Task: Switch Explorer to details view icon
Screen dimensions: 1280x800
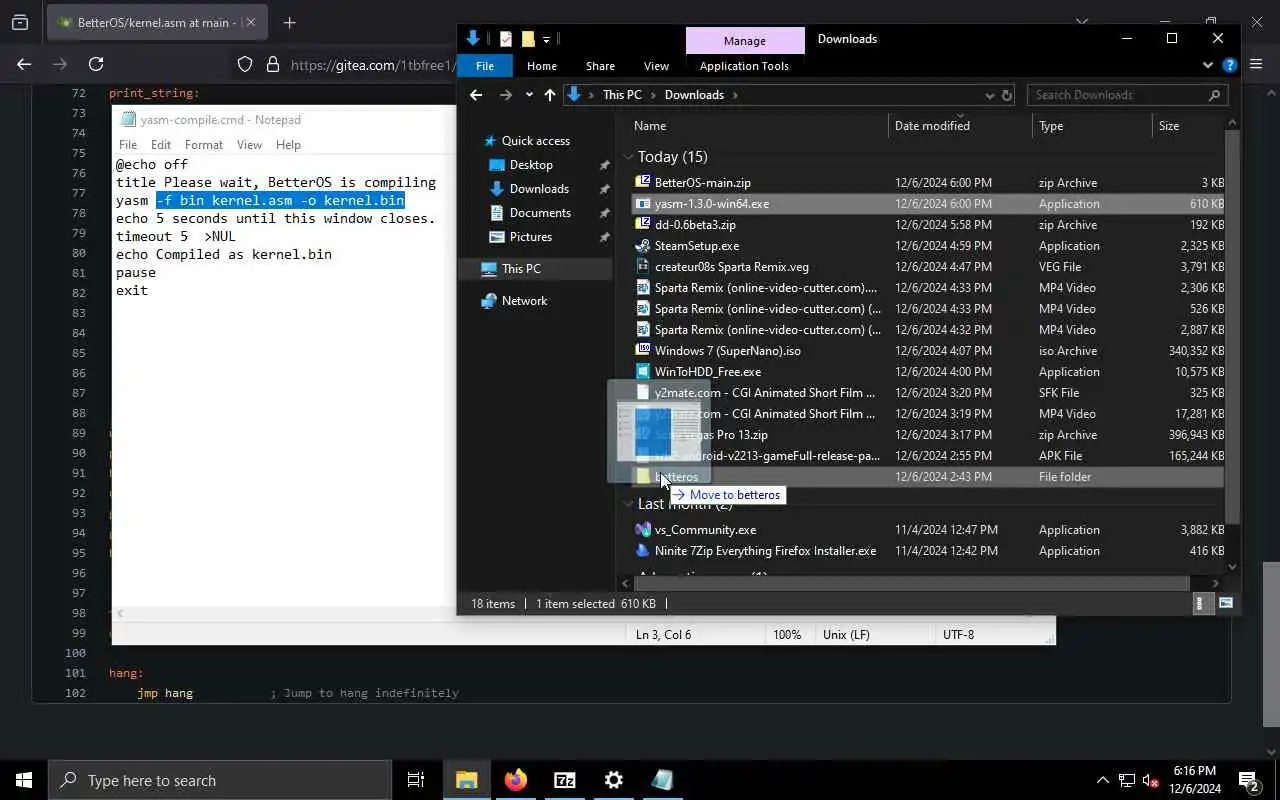Action: [x=1202, y=603]
